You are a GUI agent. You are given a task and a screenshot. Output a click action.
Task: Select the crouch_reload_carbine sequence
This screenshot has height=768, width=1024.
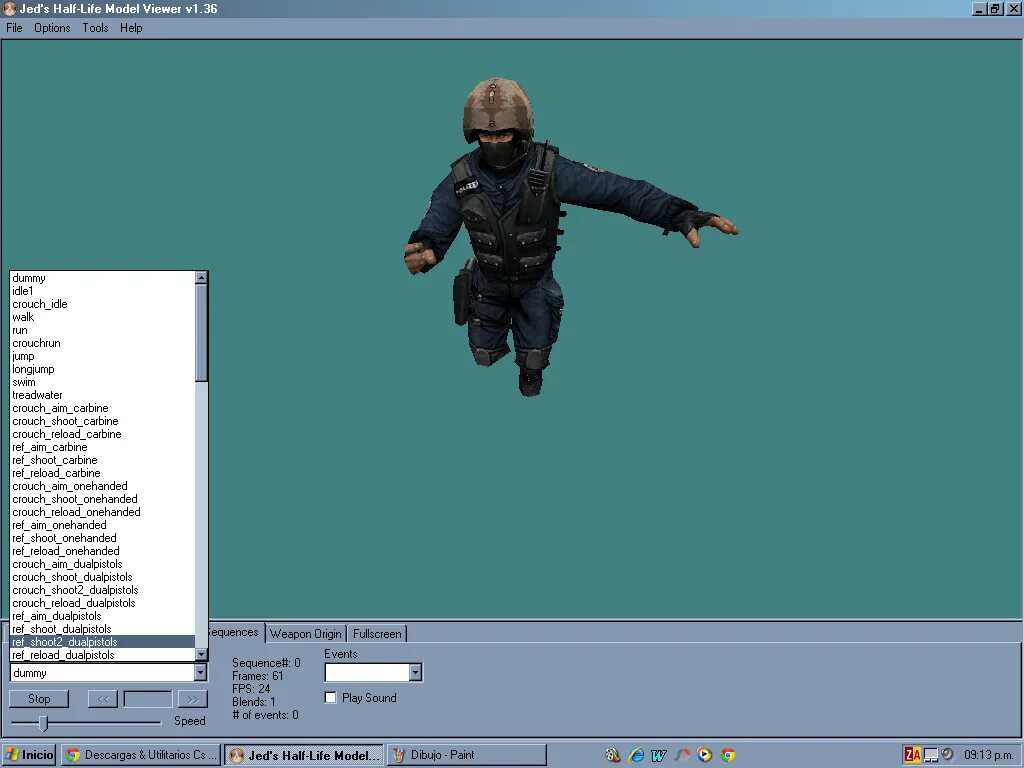pos(103,434)
